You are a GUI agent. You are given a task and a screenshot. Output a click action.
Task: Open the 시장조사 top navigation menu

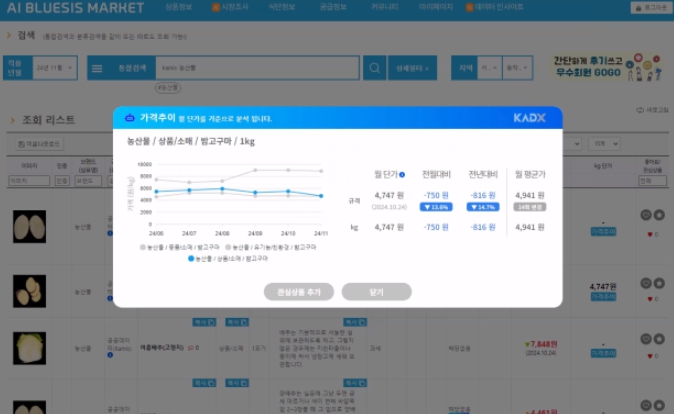coord(229,8)
